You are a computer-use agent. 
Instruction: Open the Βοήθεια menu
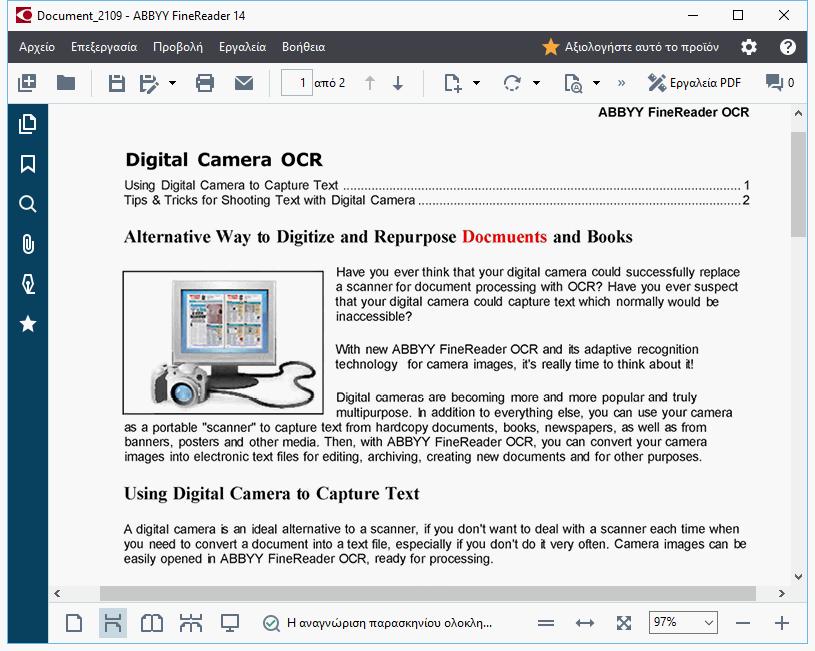click(304, 47)
